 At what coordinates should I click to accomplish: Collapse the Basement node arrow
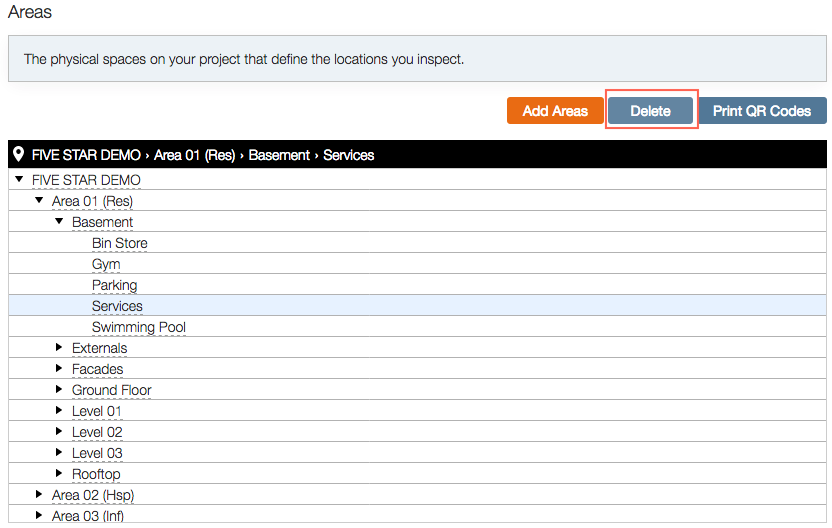[x=59, y=221]
